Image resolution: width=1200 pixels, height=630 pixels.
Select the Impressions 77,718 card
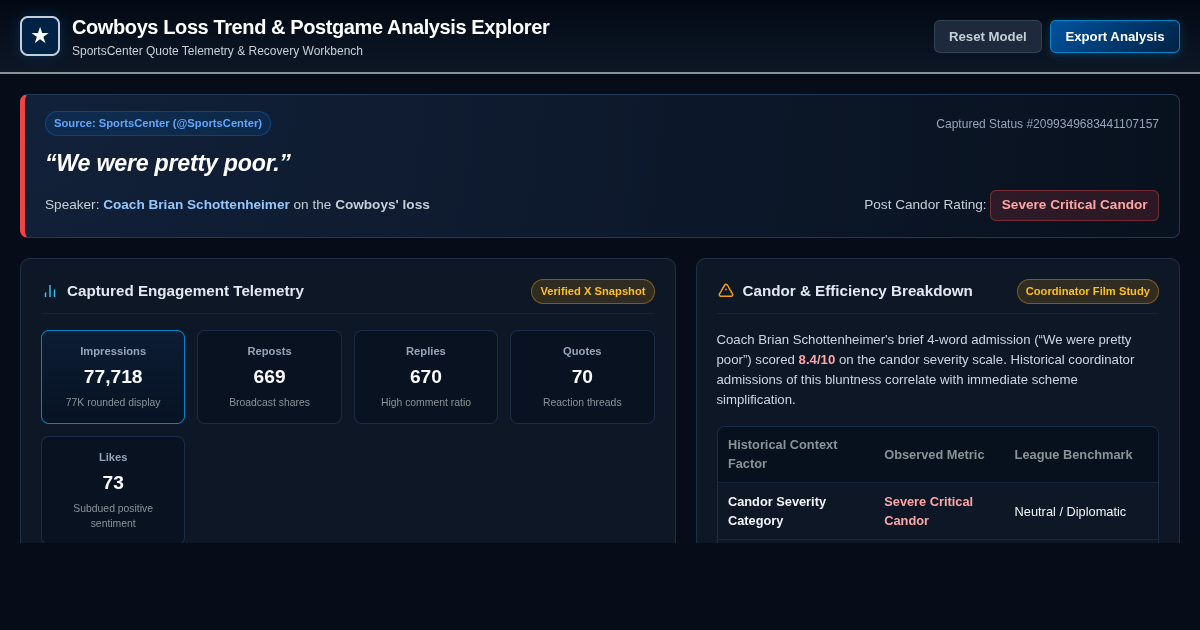coord(113,377)
